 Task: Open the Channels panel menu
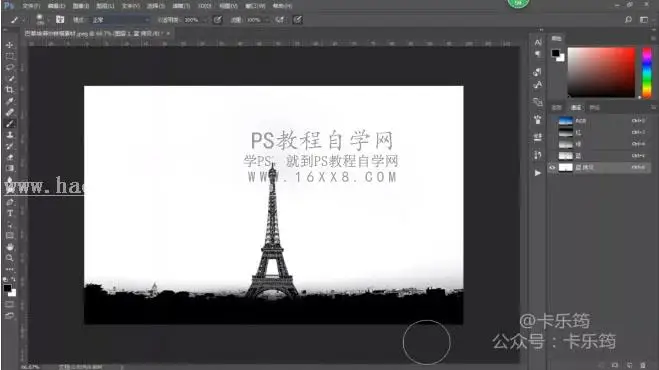click(653, 108)
